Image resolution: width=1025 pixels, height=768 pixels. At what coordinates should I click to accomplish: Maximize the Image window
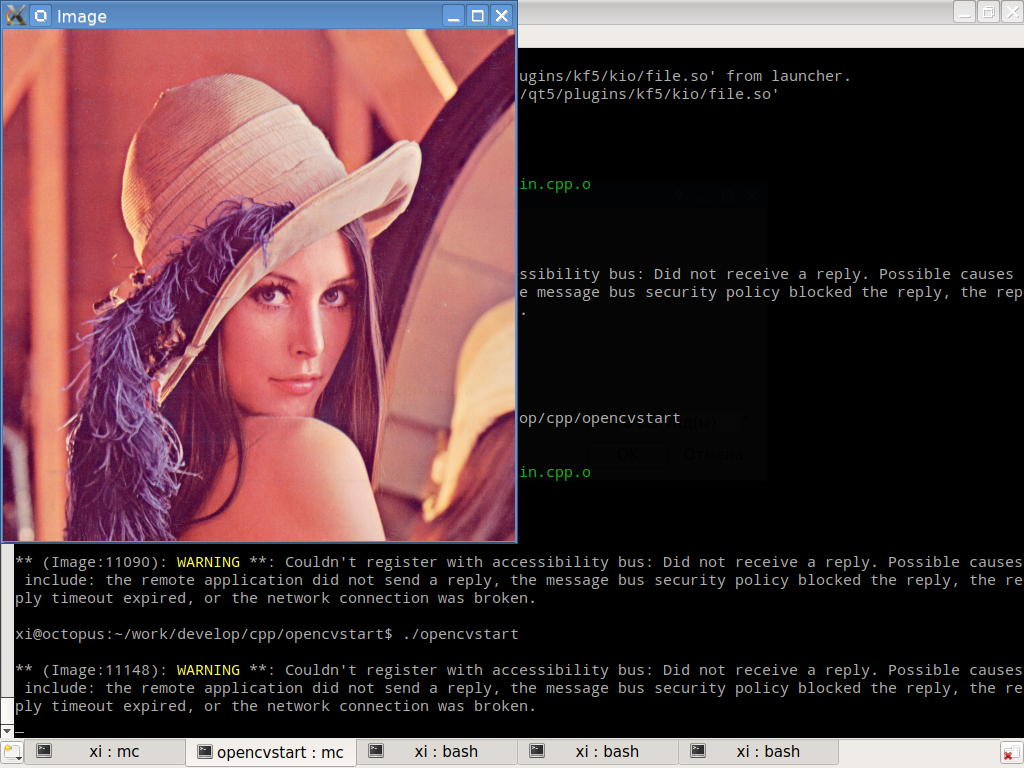pos(478,16)
